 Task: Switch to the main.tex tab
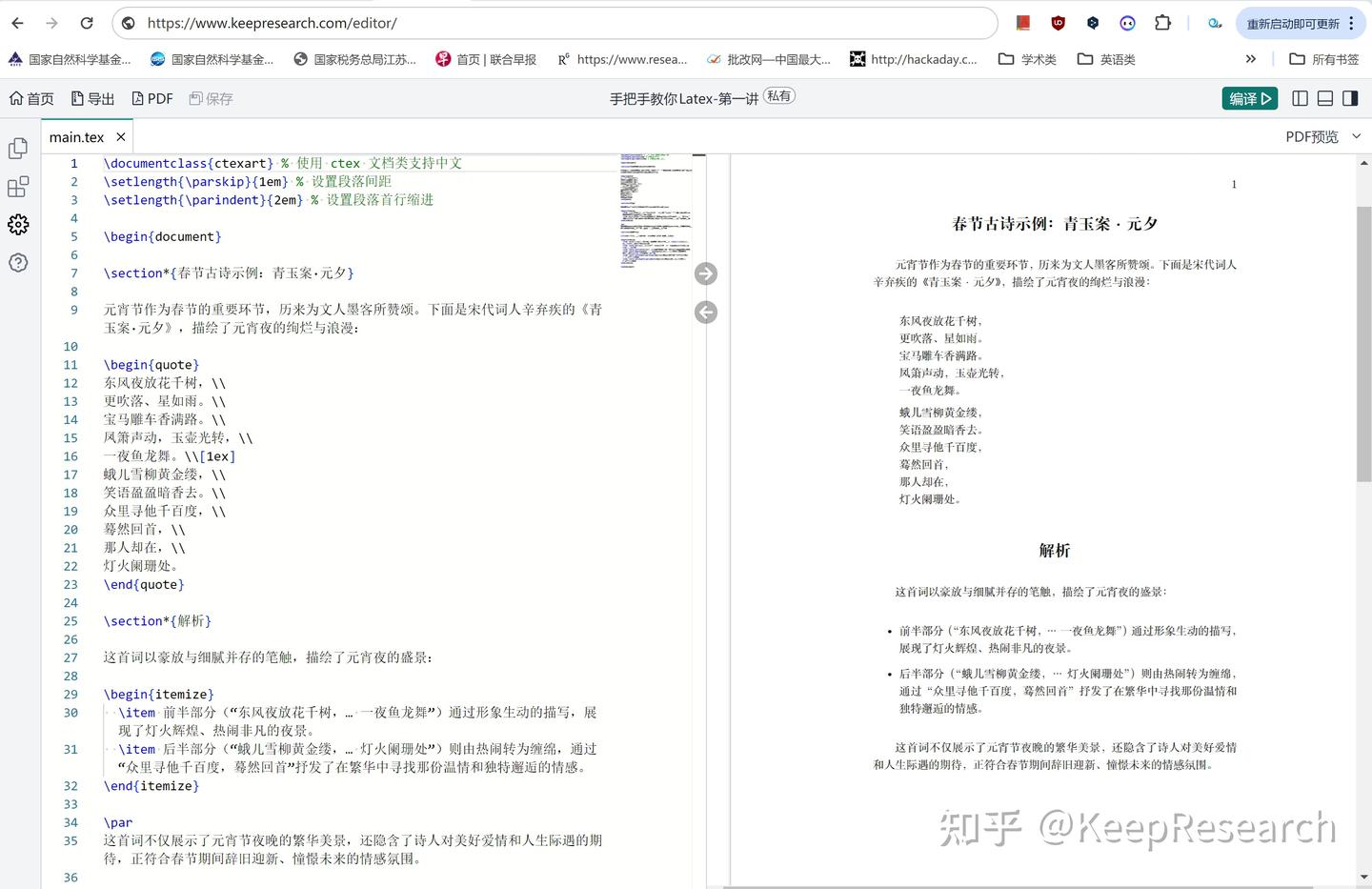pyautogui.click(x=76, y=136)
